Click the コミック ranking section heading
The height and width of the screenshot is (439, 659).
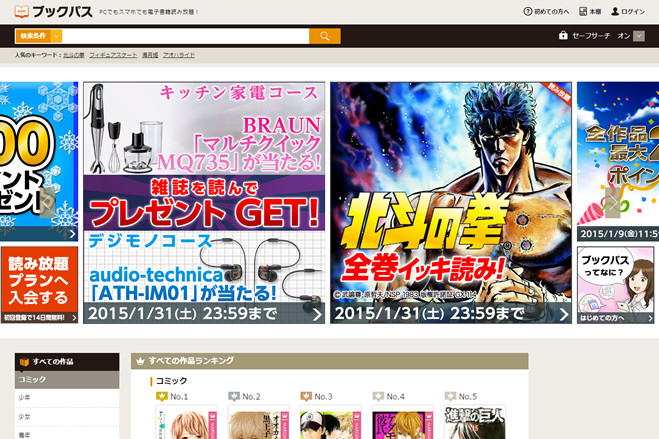click(x=171, y=381)
